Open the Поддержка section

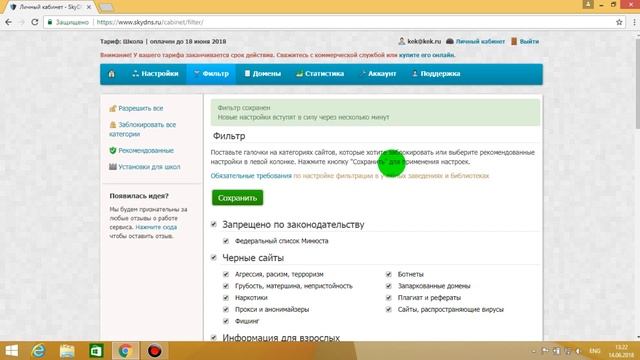click(436, 74)
